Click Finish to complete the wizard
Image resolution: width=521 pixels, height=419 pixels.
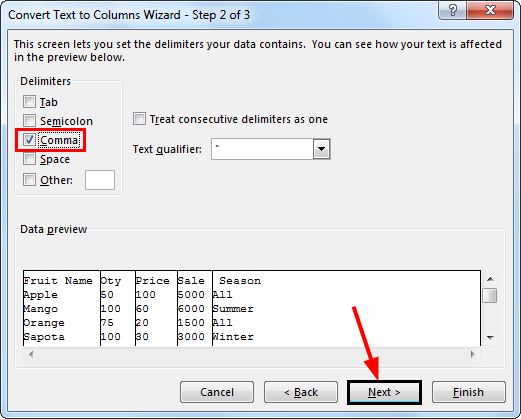point(469,392)
